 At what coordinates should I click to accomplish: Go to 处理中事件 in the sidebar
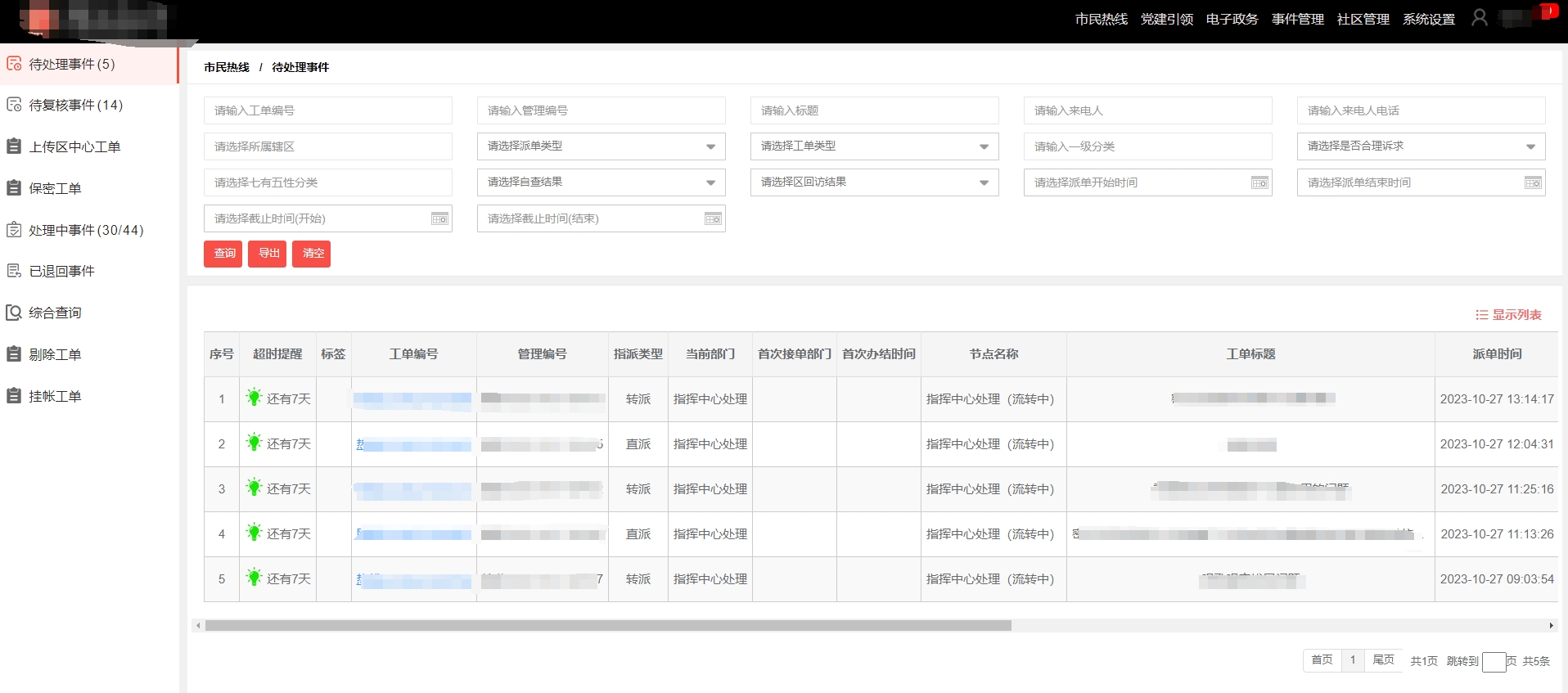[86, 230]
